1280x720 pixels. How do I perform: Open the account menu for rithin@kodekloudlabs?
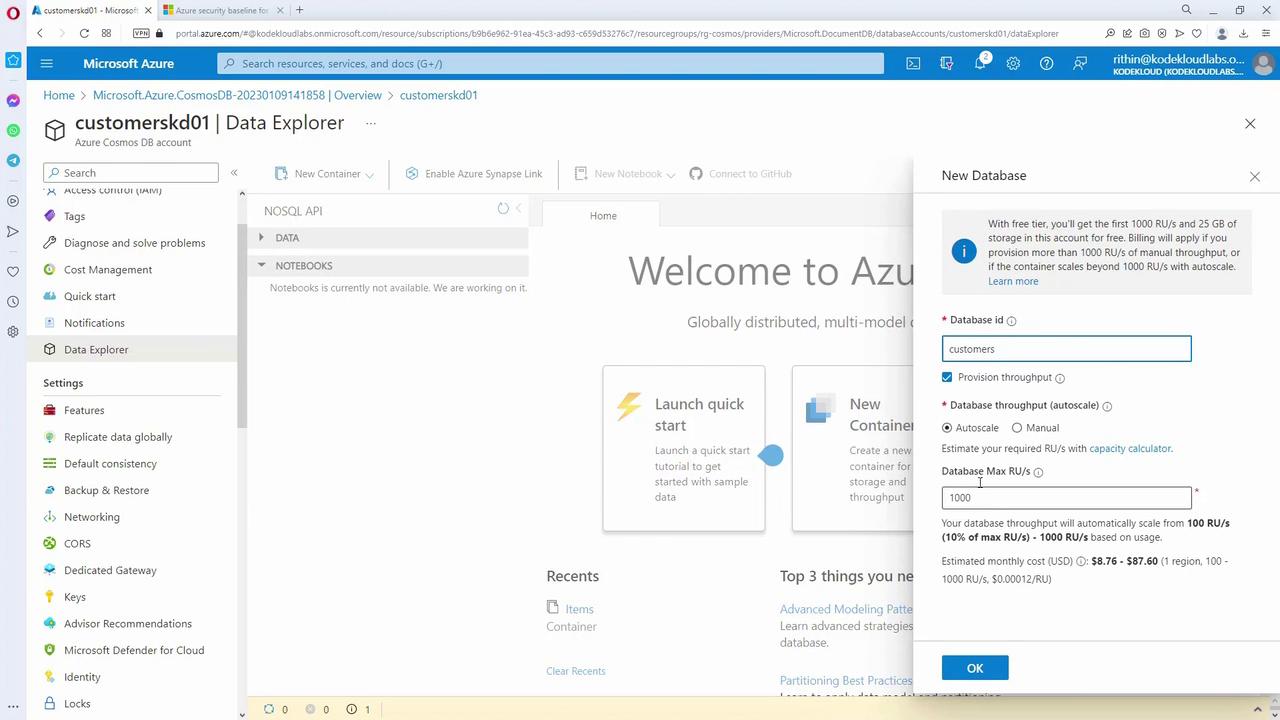point(1194,64)
